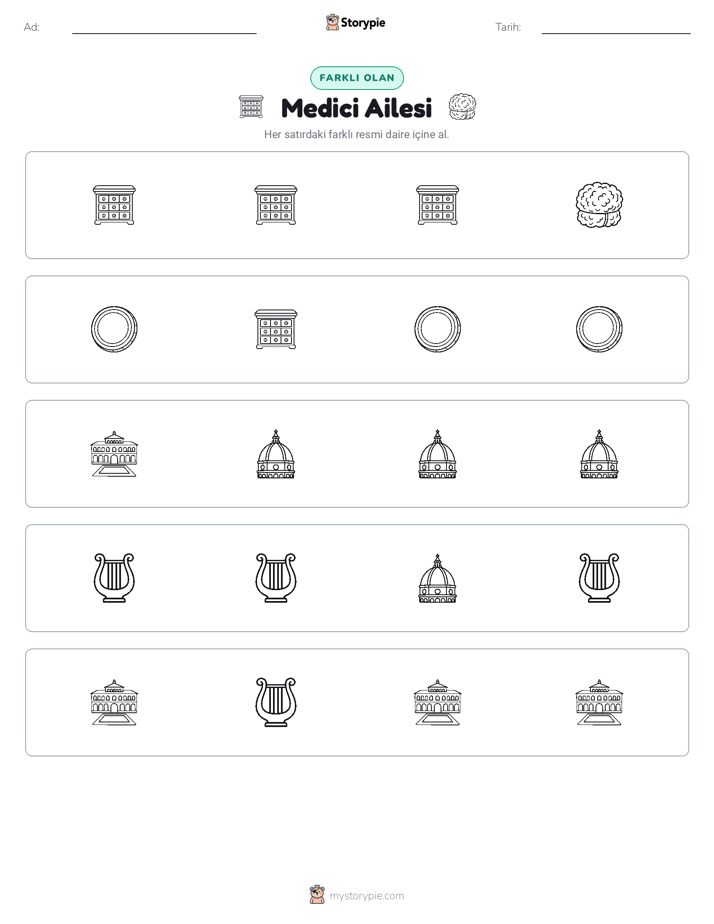Click the dome cathedral among the lyres

point(437,578)
